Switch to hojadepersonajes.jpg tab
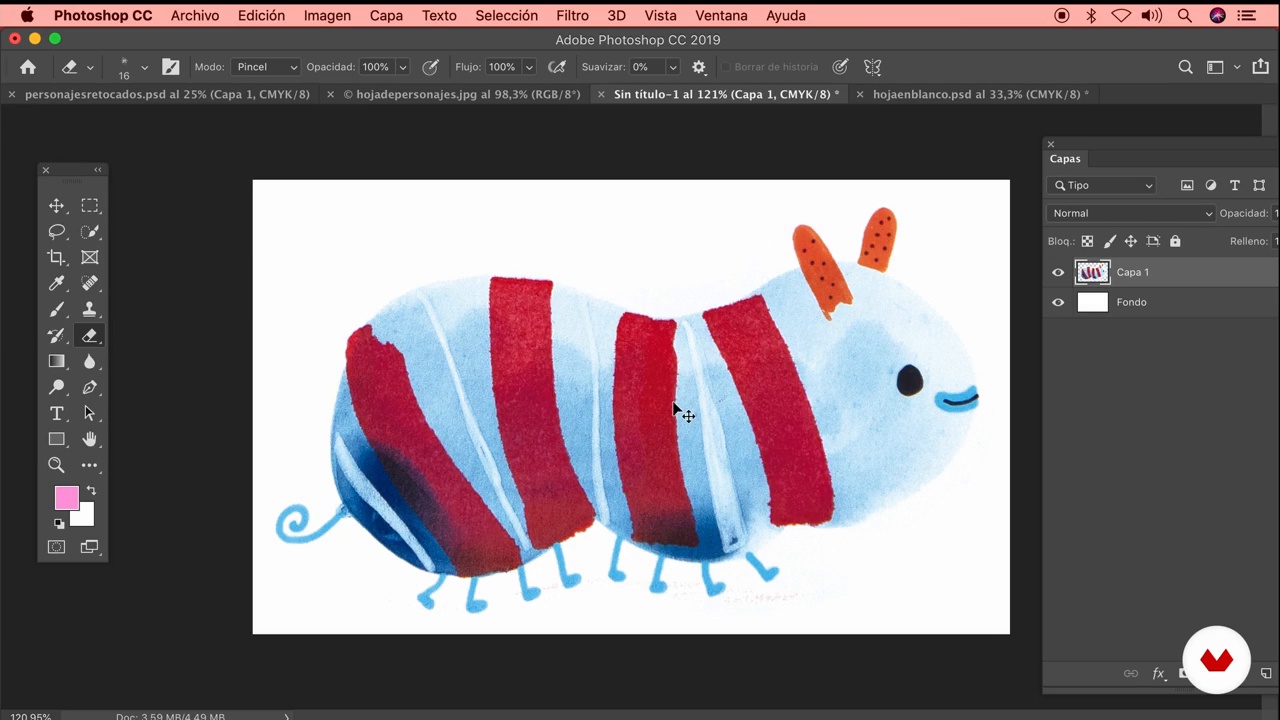The width and height of the screenshot is (1280, 720). [x=461, y=94]
